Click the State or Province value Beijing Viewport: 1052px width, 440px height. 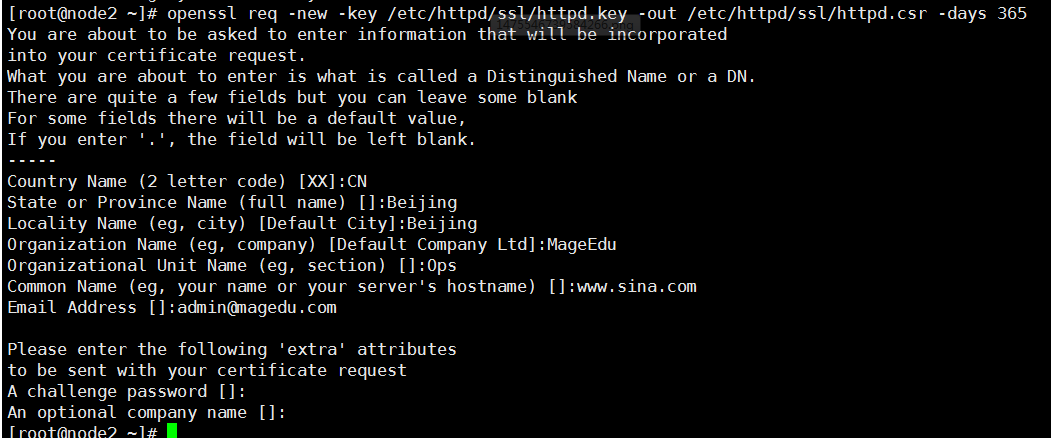[x=422, y=203]
